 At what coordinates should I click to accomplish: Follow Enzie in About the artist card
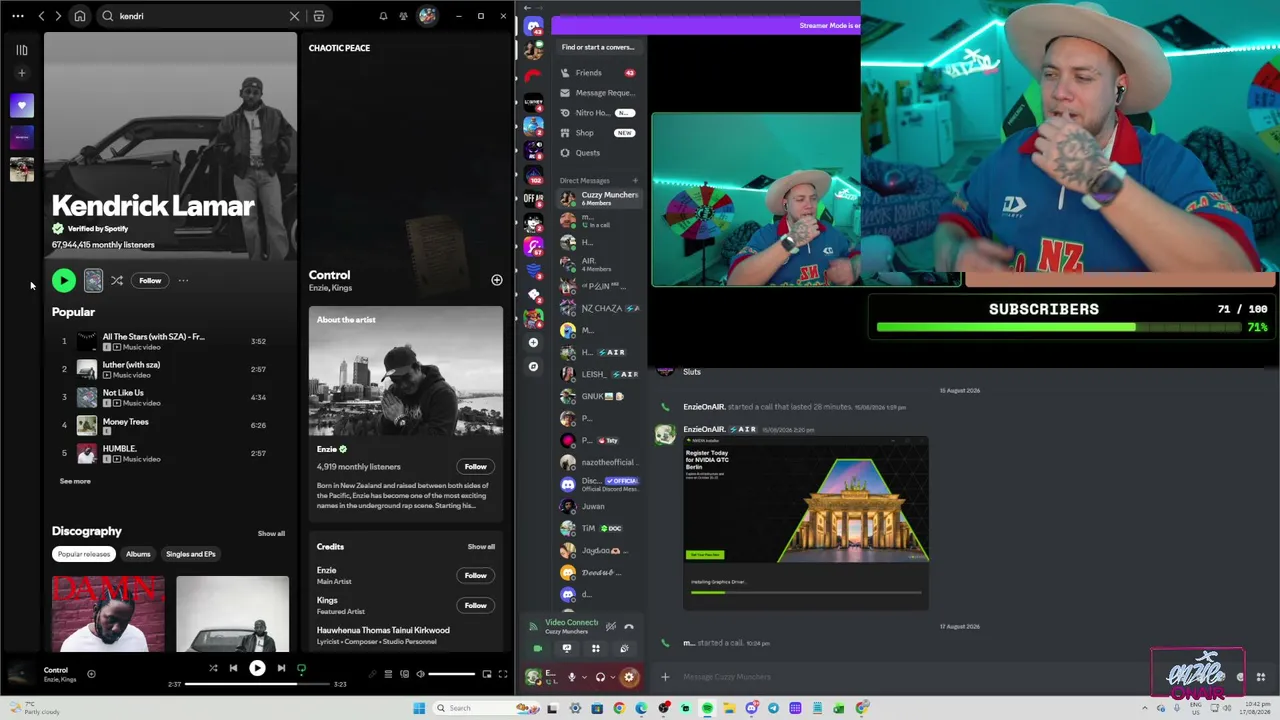click(475, 466)
